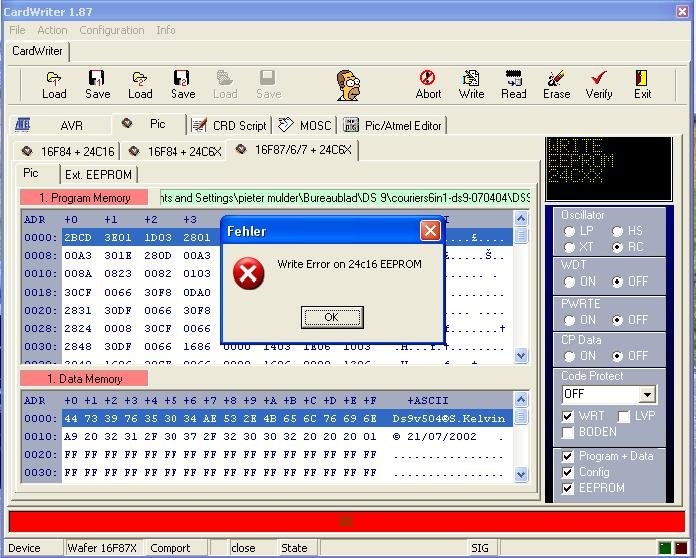Viewport: 696px width, 558px height.
Task: Open the Pic/Atmel Editor tab
Action: 392,126
